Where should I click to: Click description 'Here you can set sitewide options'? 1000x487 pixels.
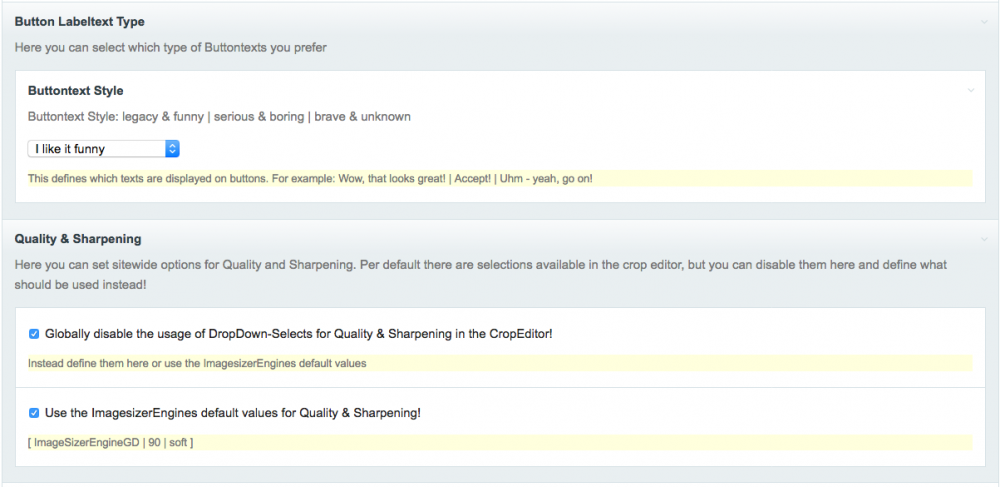click(x=300, y=265)
